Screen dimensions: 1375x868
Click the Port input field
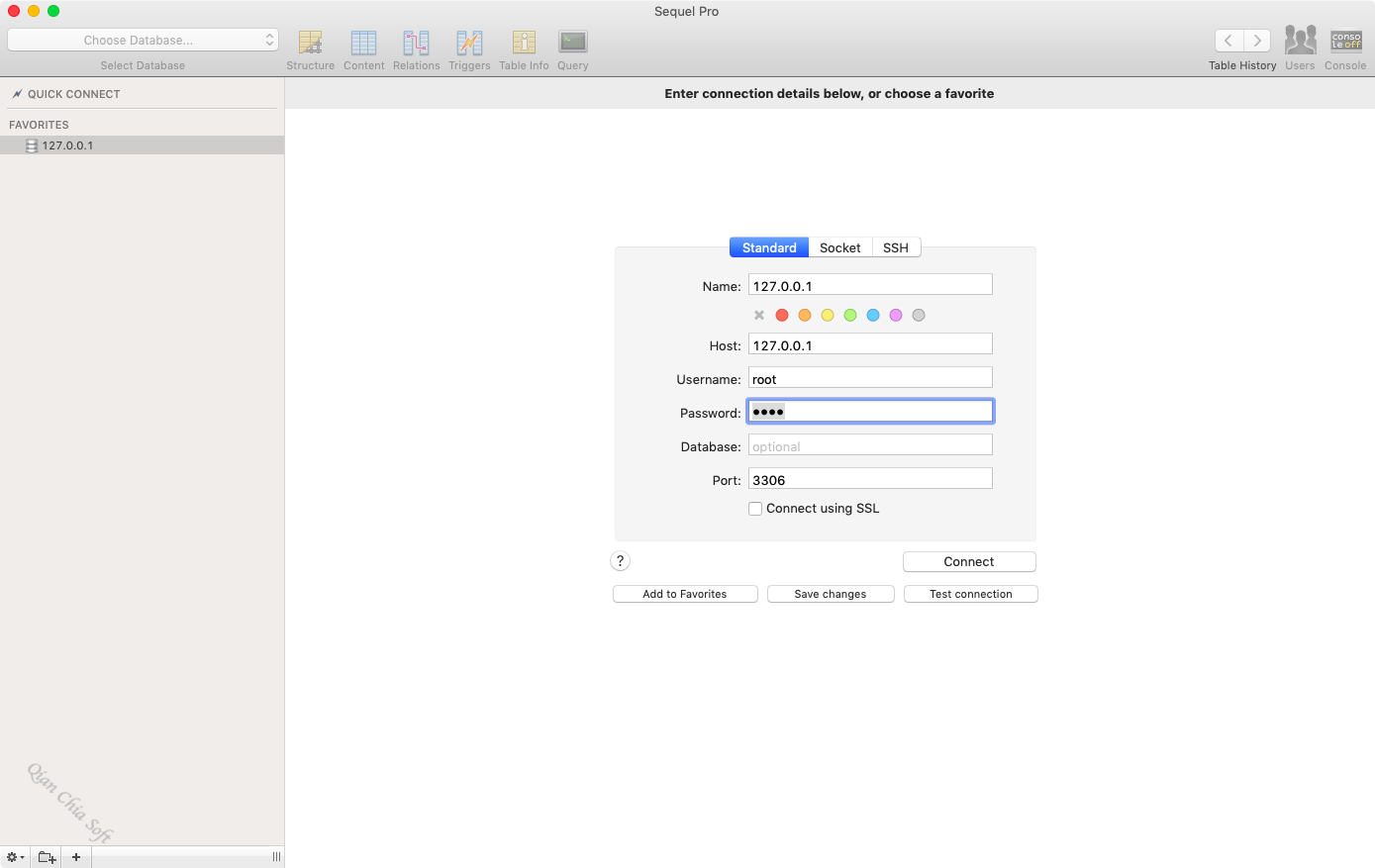coord(870,479)
